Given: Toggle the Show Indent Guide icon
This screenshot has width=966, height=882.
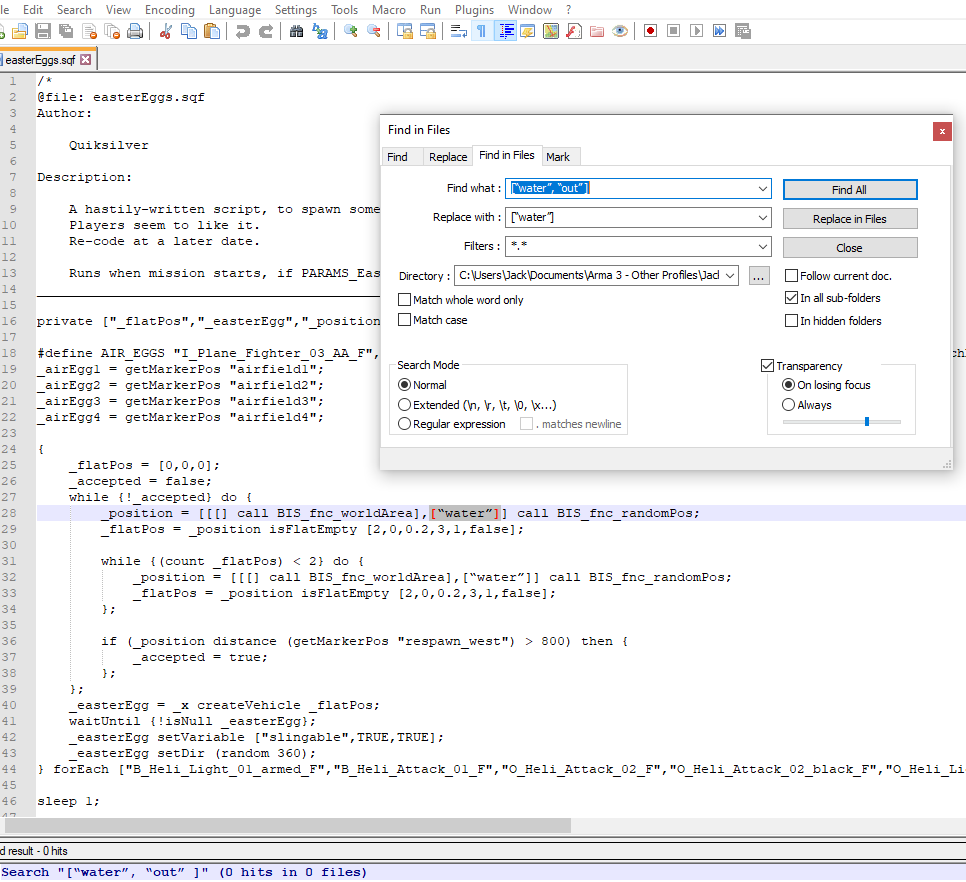Looking at the screenshot, I should 505,31.
